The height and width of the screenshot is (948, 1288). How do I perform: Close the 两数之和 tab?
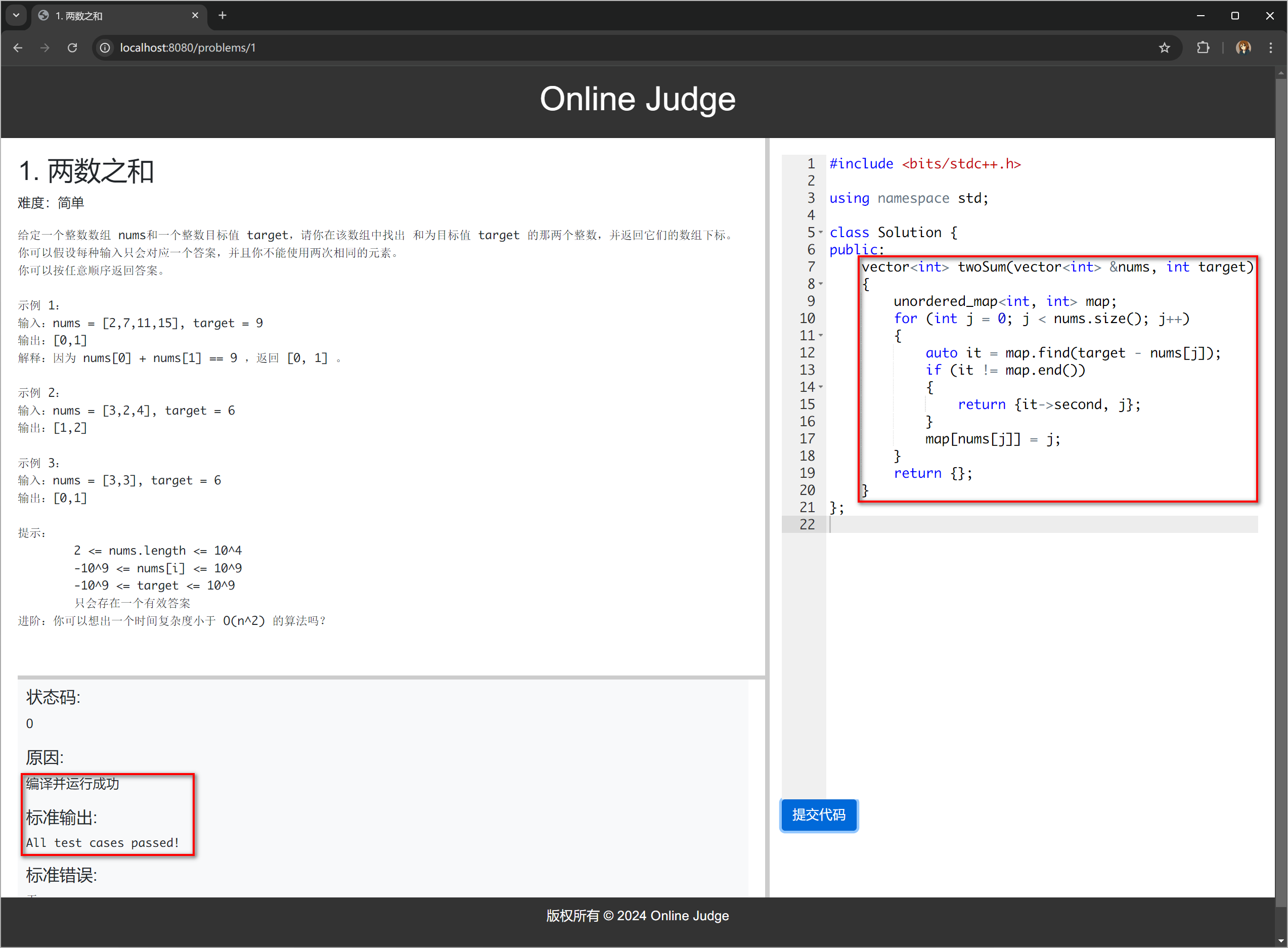tap(195, 16)
